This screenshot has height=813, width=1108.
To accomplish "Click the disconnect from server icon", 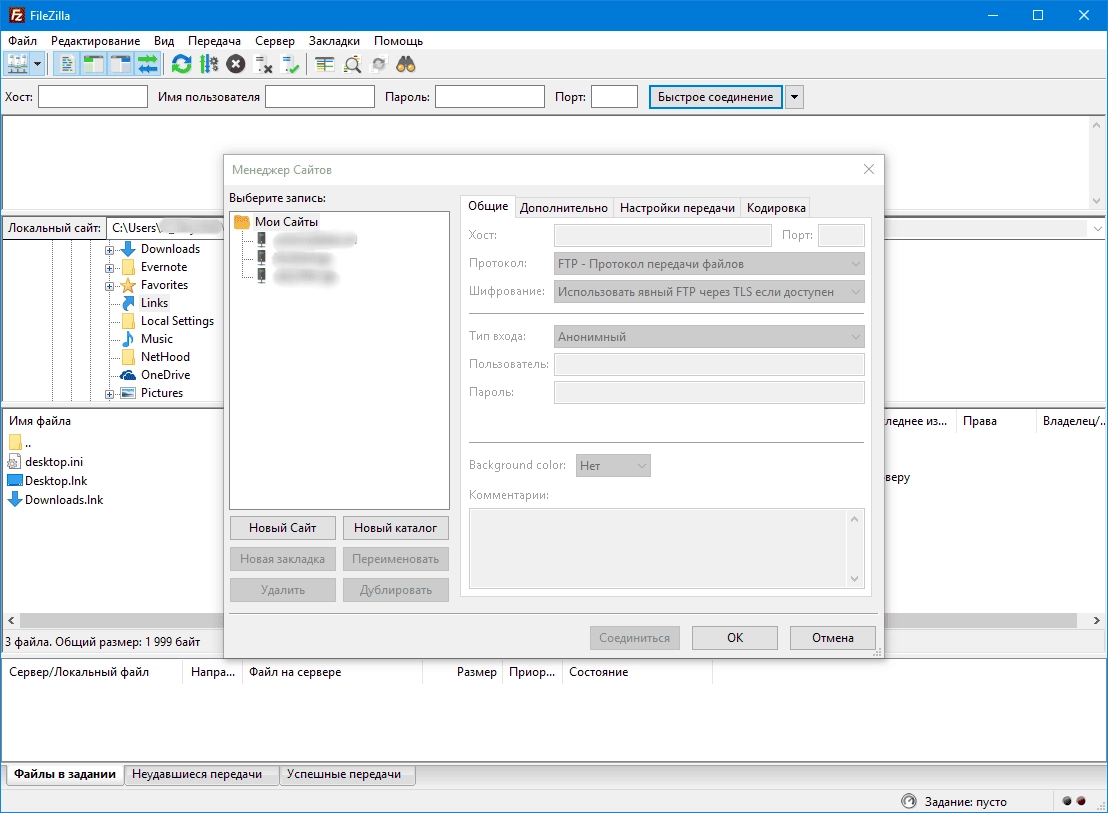I will pos(263,65).
